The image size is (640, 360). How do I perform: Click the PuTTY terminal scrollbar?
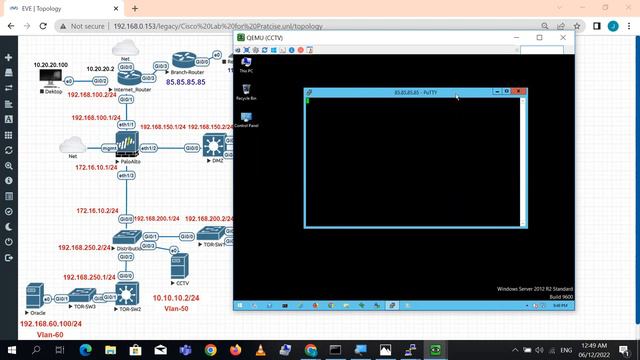(522, 162)
